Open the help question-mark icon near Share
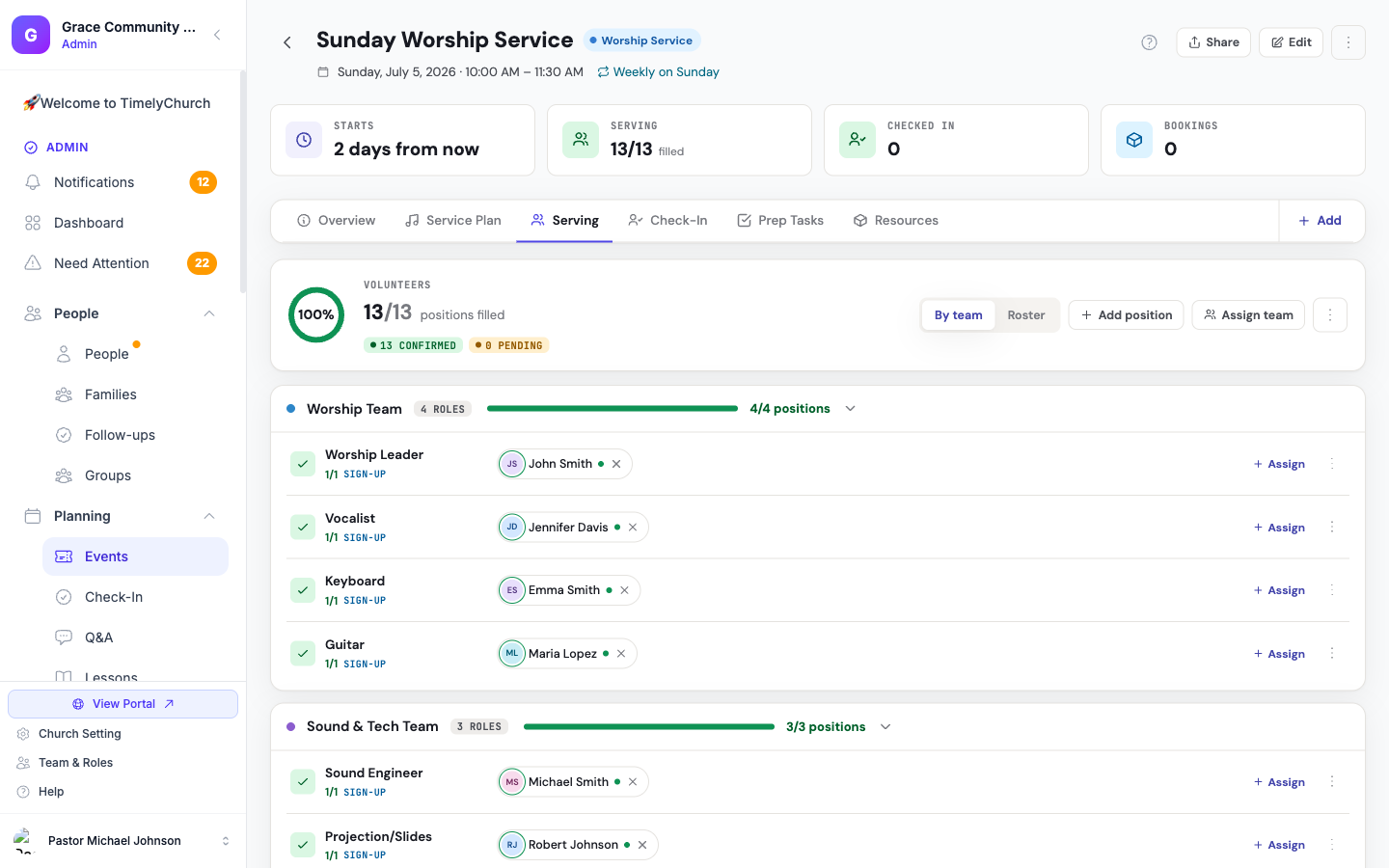 (1149, 42)
